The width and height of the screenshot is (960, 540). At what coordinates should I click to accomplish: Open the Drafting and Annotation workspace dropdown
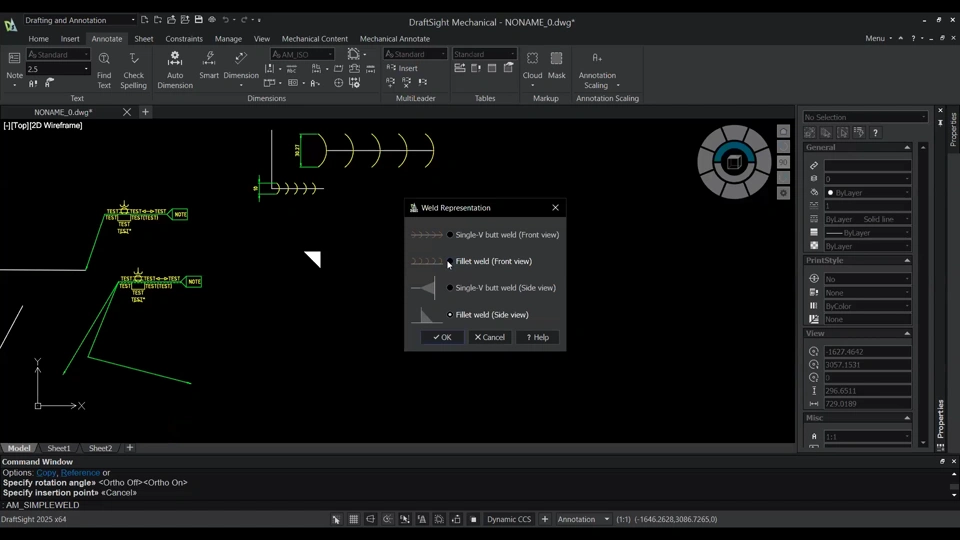80,20
